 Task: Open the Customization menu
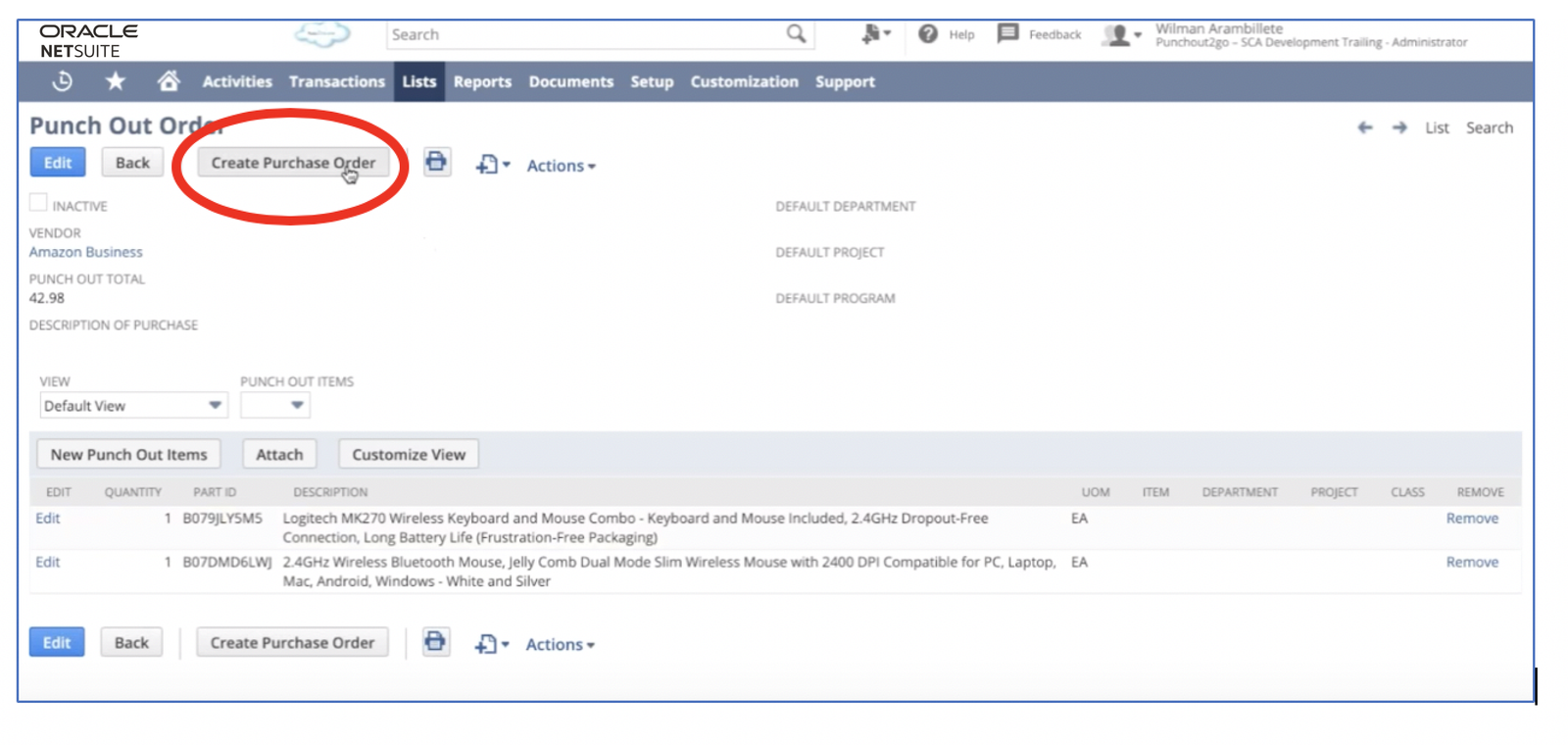(745, 81)
